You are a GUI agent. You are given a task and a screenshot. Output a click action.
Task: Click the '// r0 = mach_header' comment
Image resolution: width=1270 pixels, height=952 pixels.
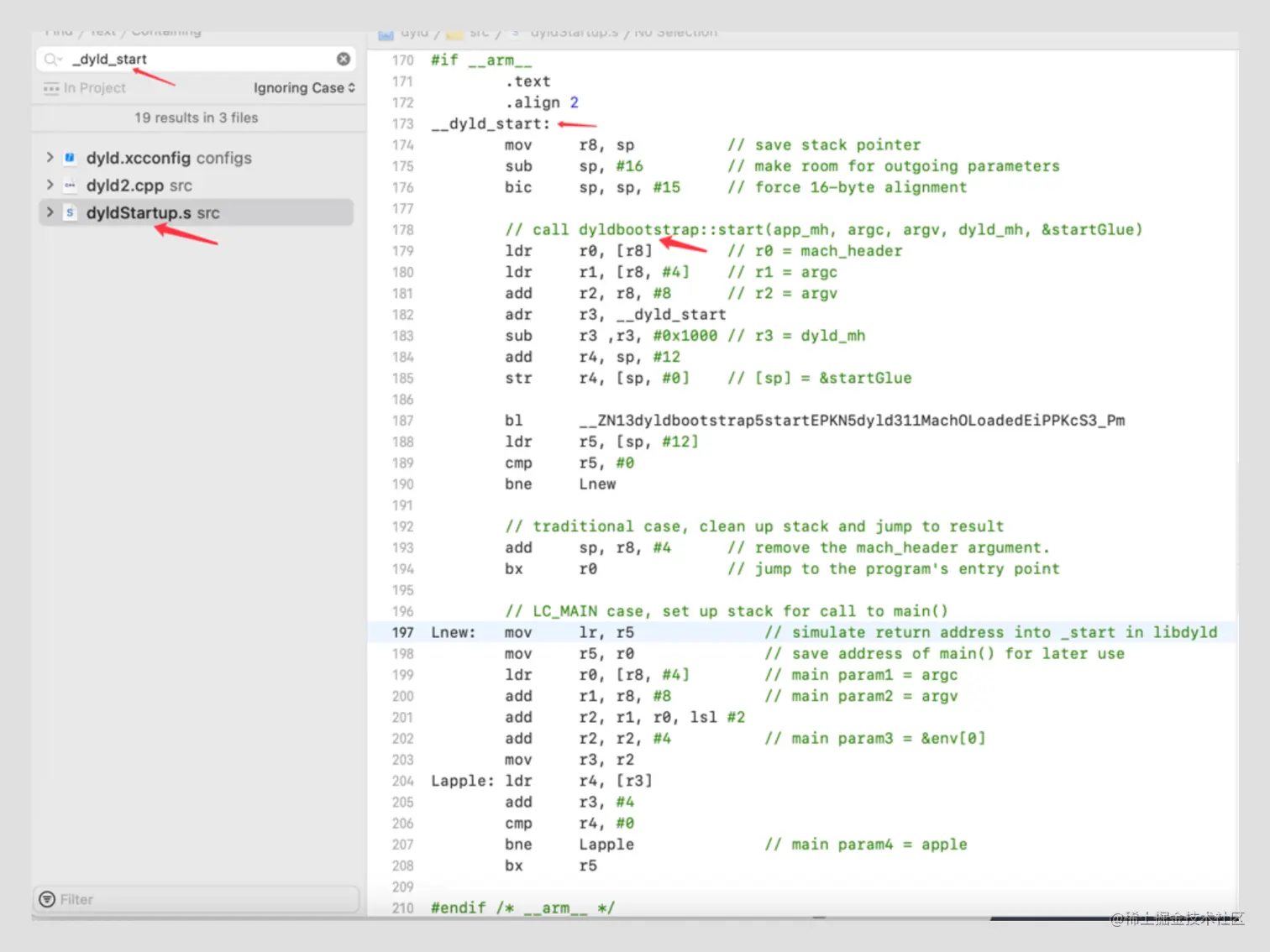pos(815,251)
